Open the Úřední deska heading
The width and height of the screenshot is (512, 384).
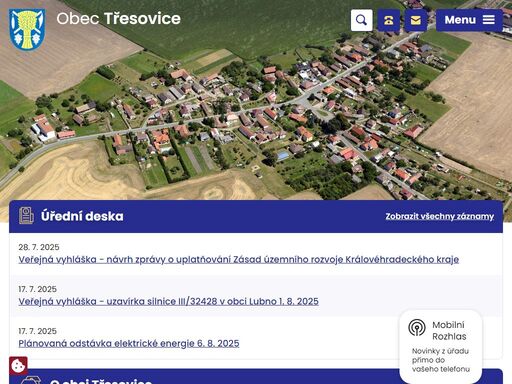pyautogui.click(x=82, y=216)
